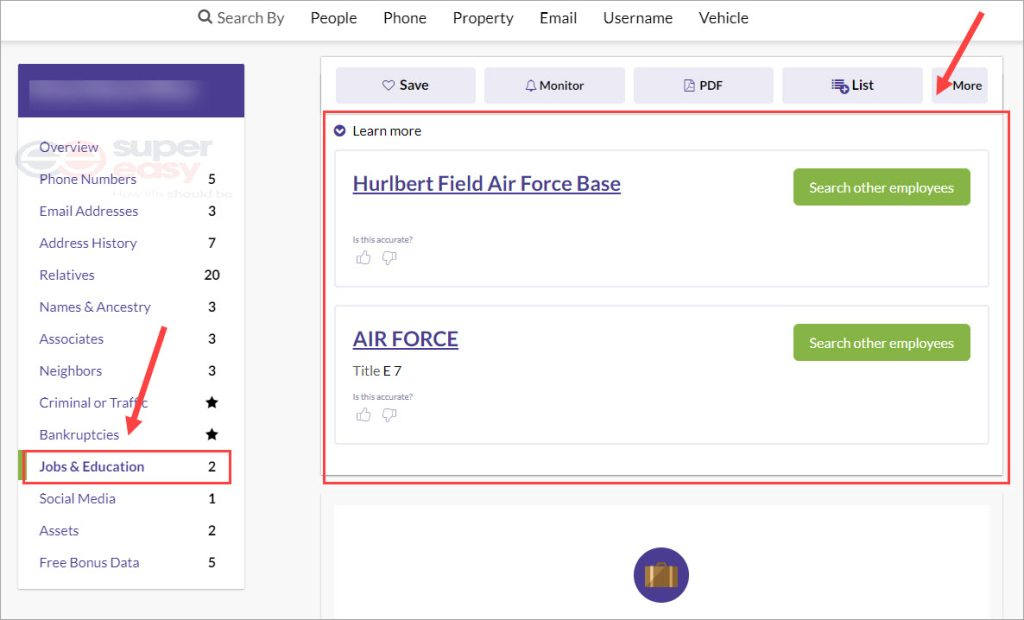The width and height of the screenshot is (1024, 620).
Task: View Associates section
Action: pyautogui.click(x=71, y=339)
